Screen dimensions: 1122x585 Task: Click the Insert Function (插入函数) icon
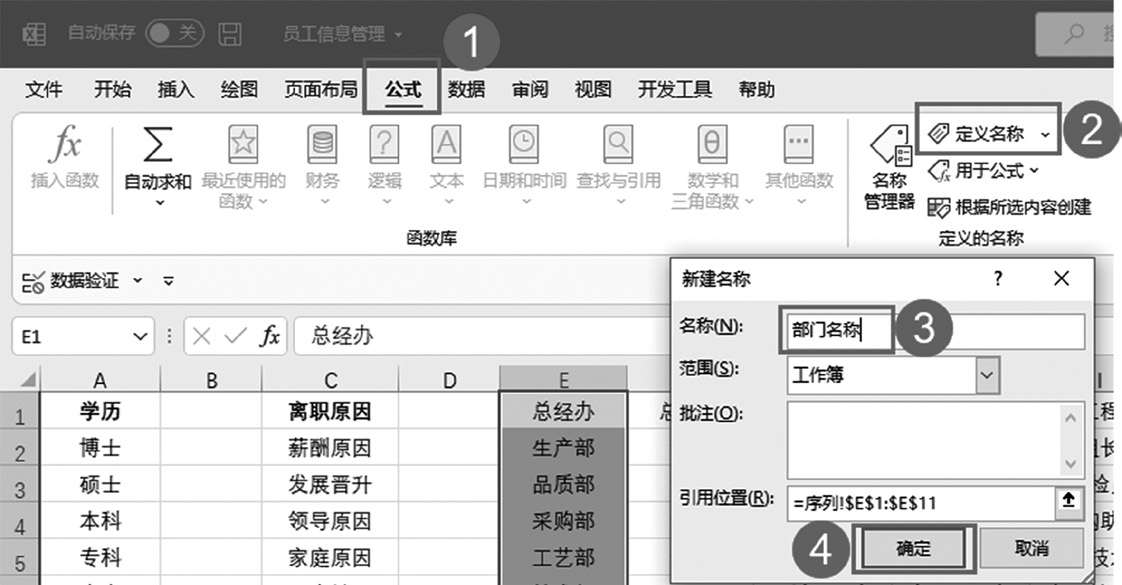[65, 143]
